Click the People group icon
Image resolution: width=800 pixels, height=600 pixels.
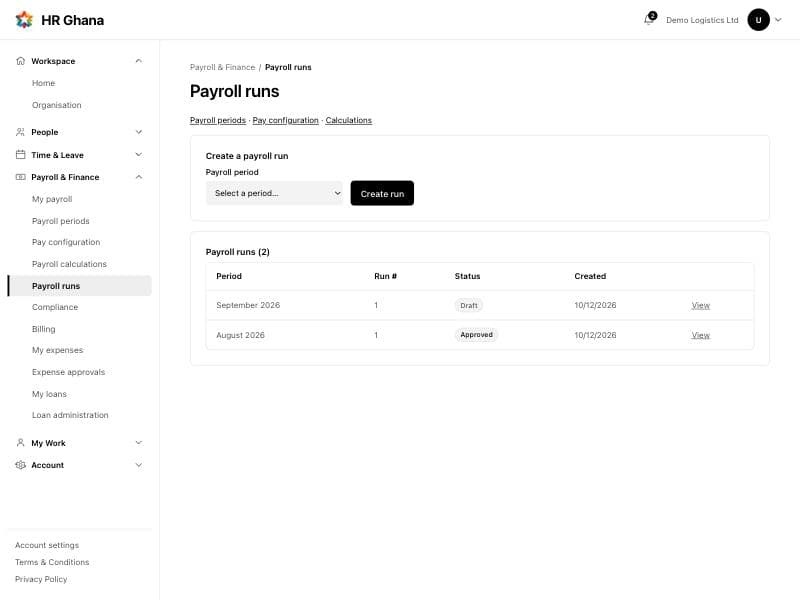click(x=20, y=132)
